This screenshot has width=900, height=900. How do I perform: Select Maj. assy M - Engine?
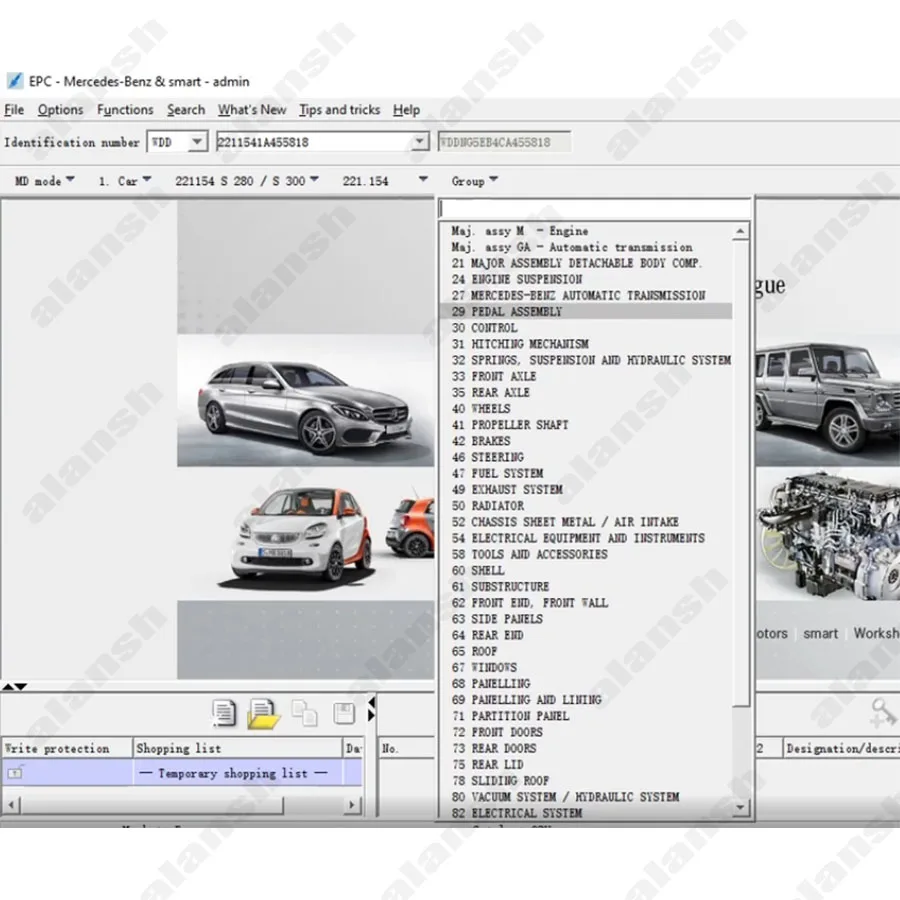click(x=586, y=231)
